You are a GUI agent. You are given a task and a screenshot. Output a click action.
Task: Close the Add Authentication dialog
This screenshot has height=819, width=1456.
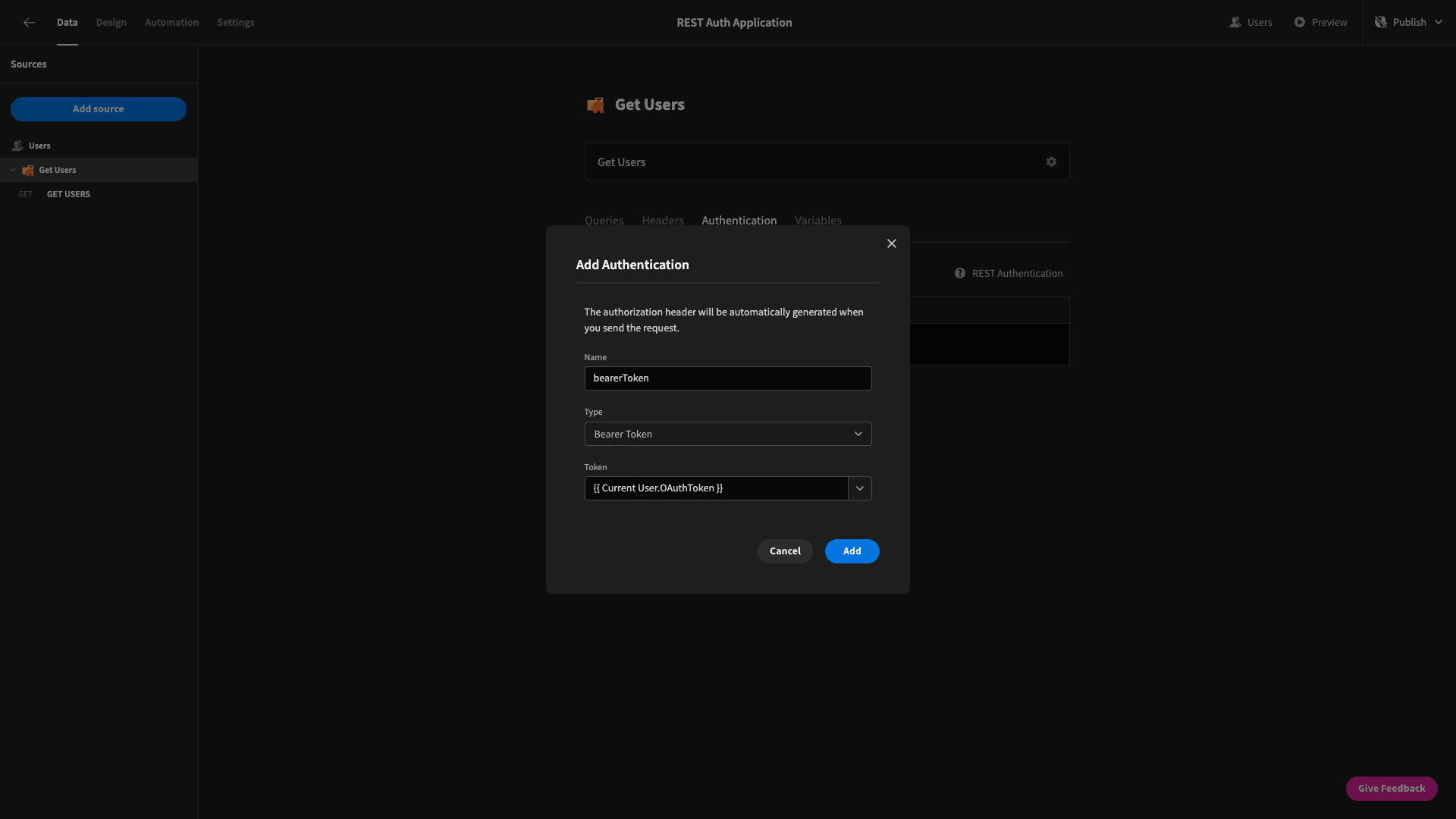click(x=891, y=244)
